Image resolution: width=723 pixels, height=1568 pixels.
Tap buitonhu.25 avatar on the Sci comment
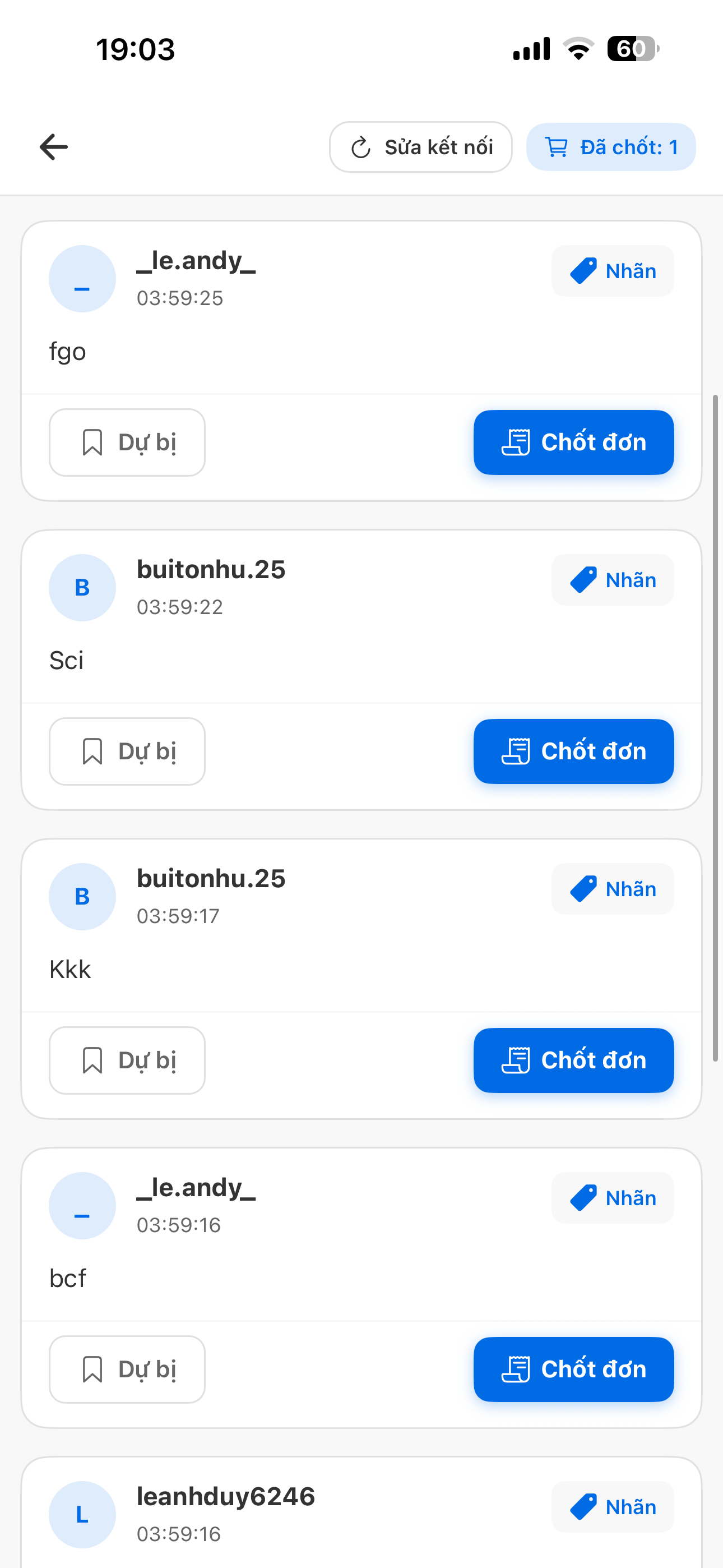click(x=82, y=588)
